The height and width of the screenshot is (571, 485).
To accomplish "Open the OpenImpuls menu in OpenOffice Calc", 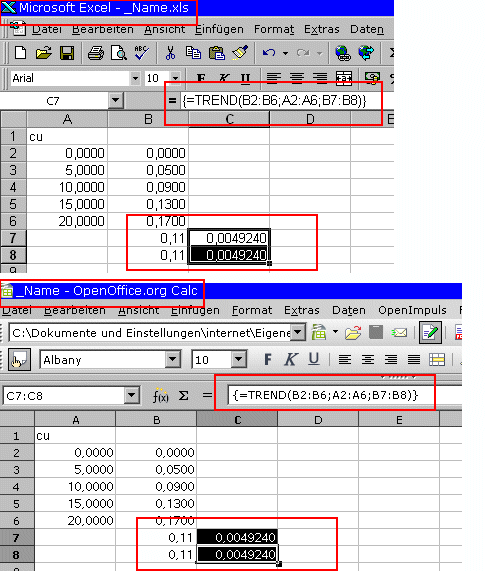I will click(x=412, y=310).
